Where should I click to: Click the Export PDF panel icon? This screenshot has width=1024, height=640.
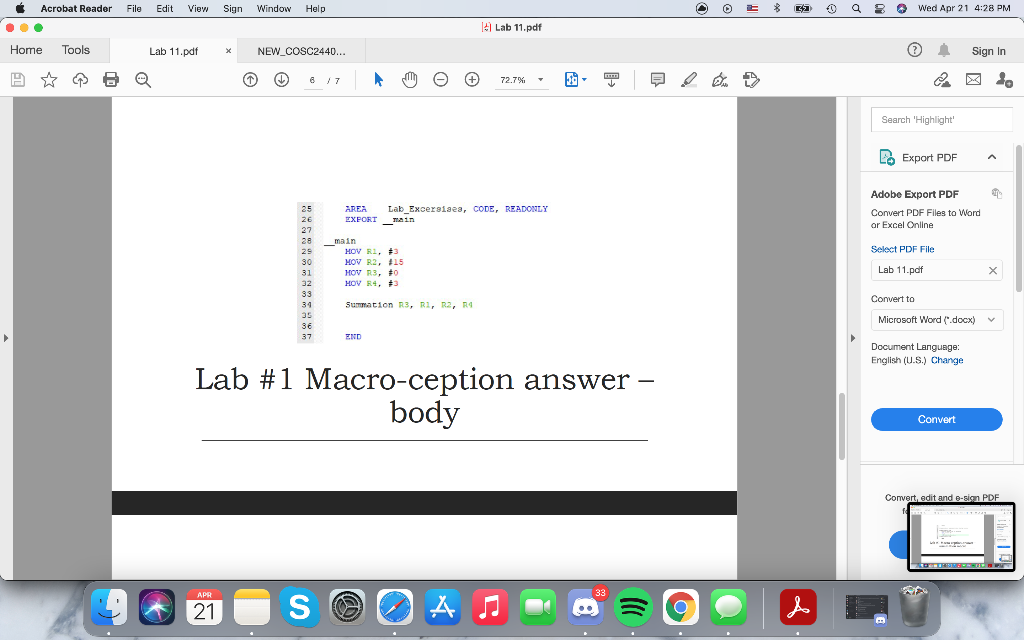[886, 157]
